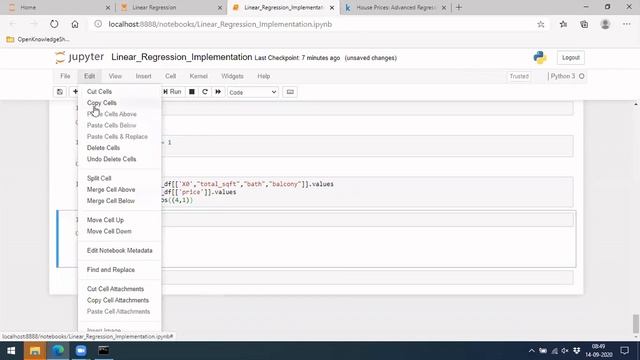The height and width of the screenshot is (360, 640).
Task: Open the OpenKnowledgeSh... bookmarks folder
Action: click(x=38, y=40)
